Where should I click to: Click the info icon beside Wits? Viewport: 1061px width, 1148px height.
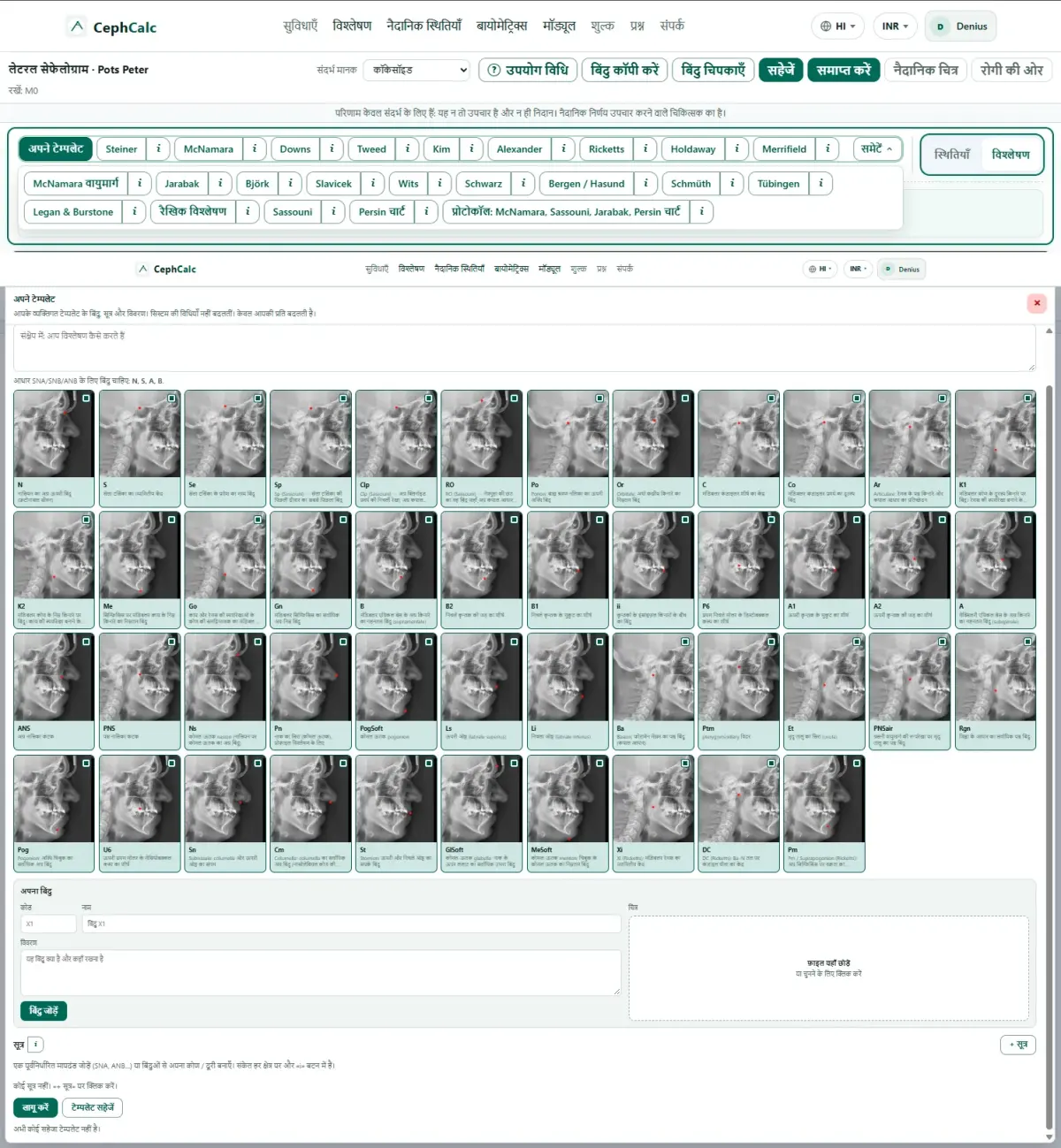pos(439,184)
